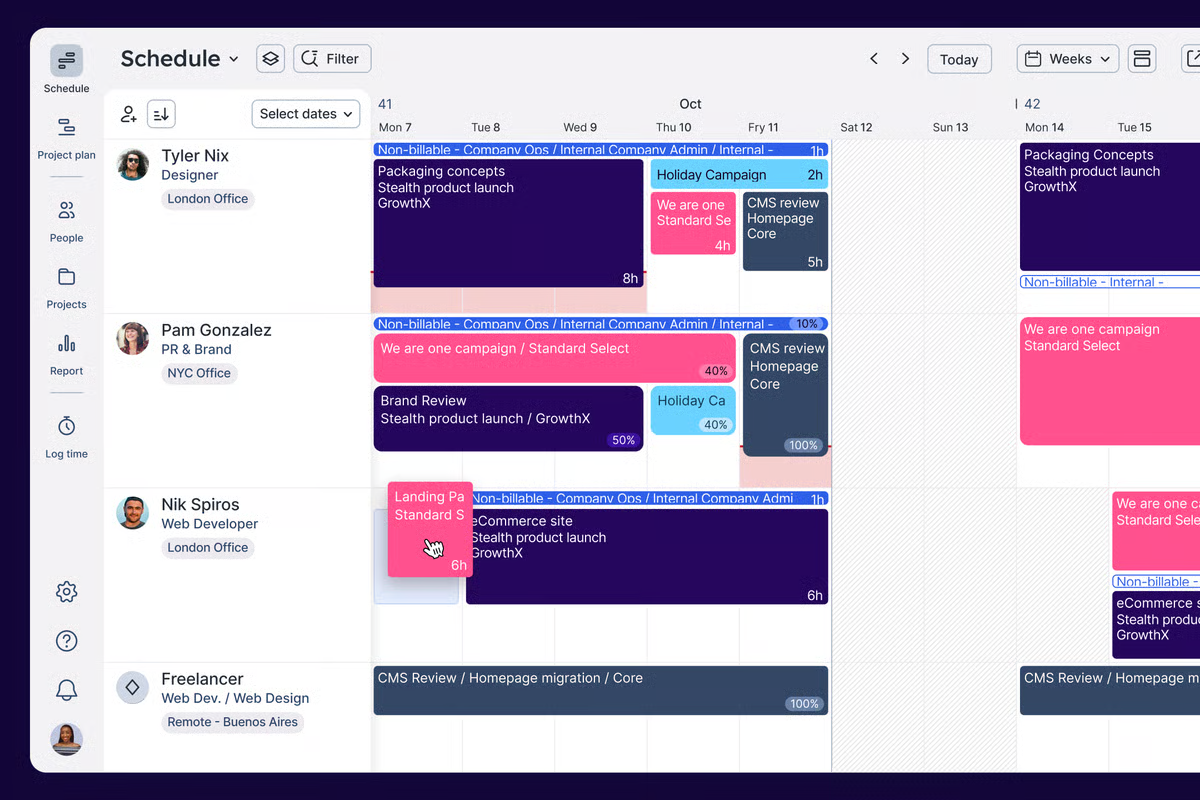This screenshot has width=1200, height=800.
Task: Open the Select dates dropdown
Action: (306, 114)
